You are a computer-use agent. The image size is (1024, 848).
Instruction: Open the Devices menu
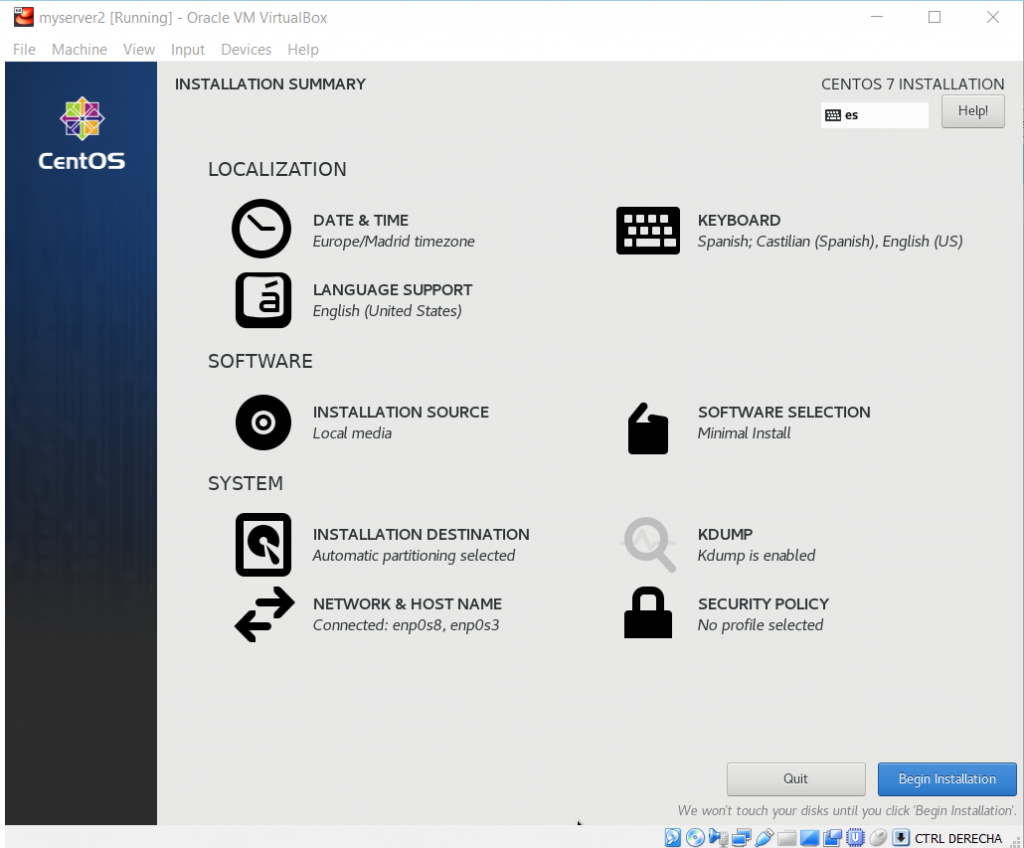[x=246, y=50]
